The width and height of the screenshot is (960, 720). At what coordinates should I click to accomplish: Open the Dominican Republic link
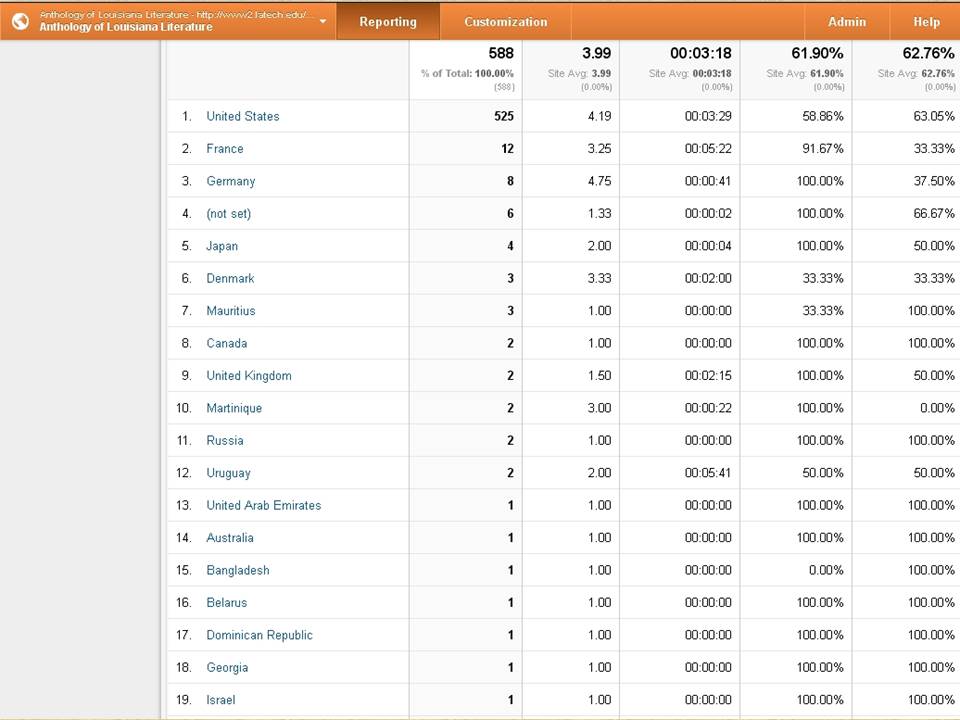260,635
